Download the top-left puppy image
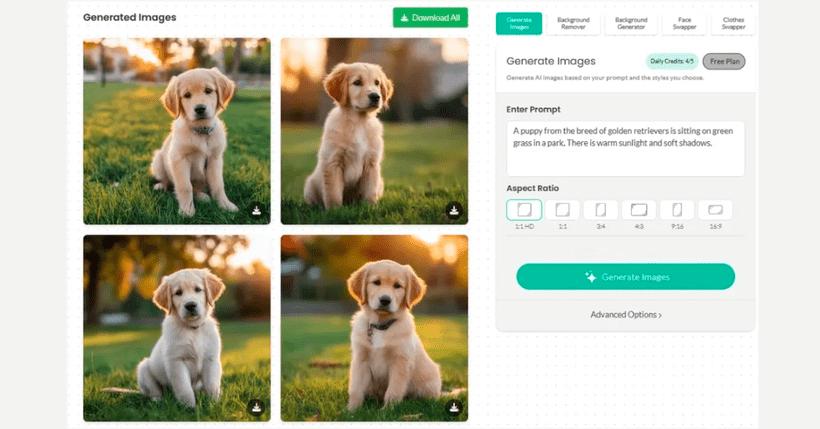This screenshot has height=429, width=820. click(x=256, y=210)
